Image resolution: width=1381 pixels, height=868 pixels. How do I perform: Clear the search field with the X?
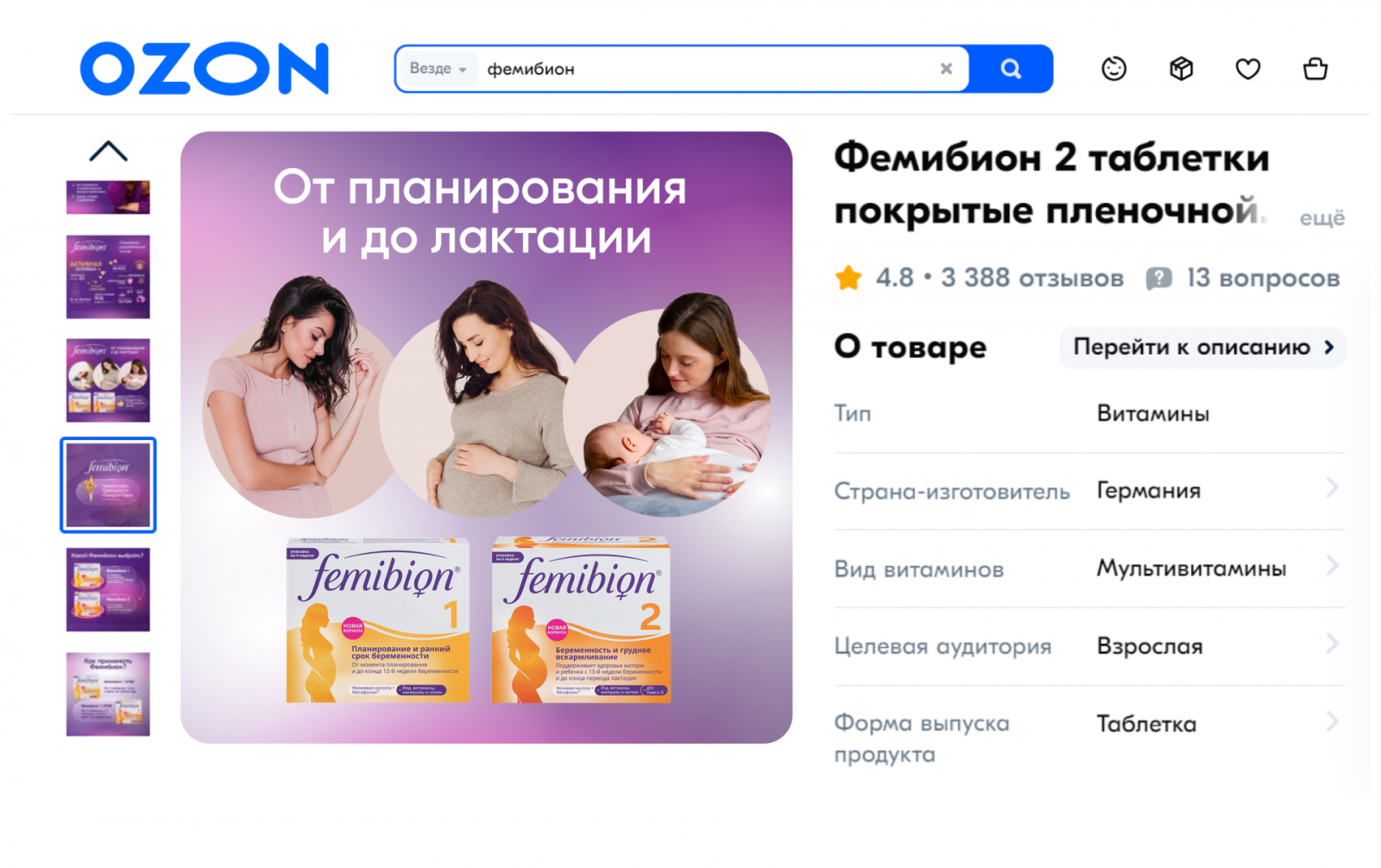tap(946, 69)
